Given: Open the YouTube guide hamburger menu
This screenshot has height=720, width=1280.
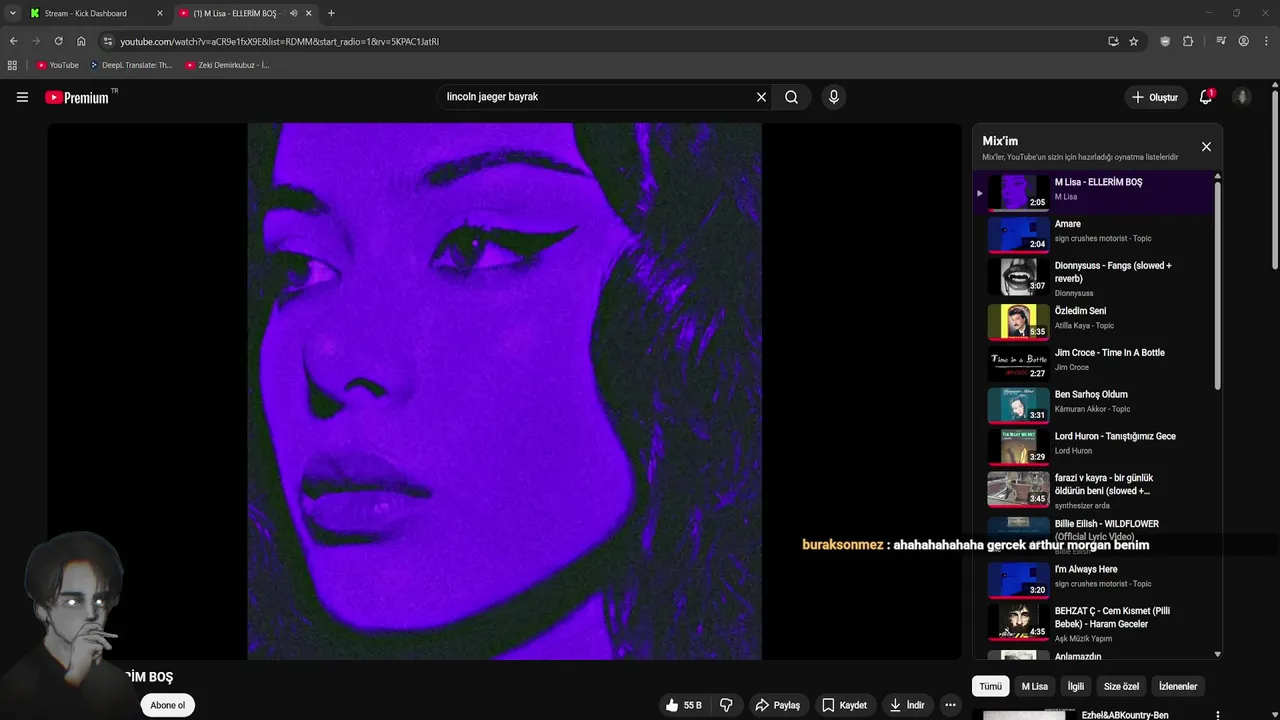Looking at the screenshot, I should point(22,97).
